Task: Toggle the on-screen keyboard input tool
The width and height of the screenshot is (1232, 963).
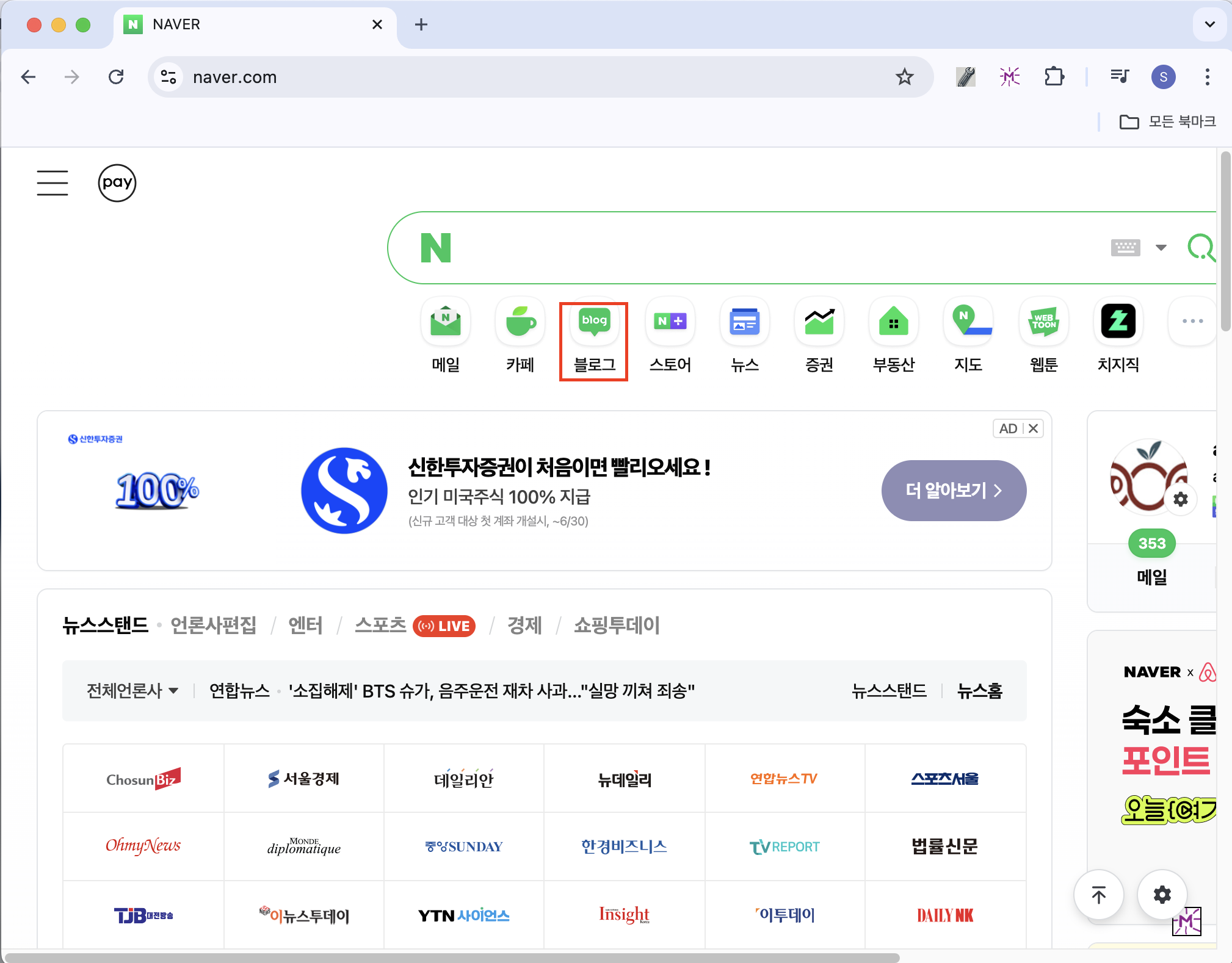Action: click(x=1125, y=248)
